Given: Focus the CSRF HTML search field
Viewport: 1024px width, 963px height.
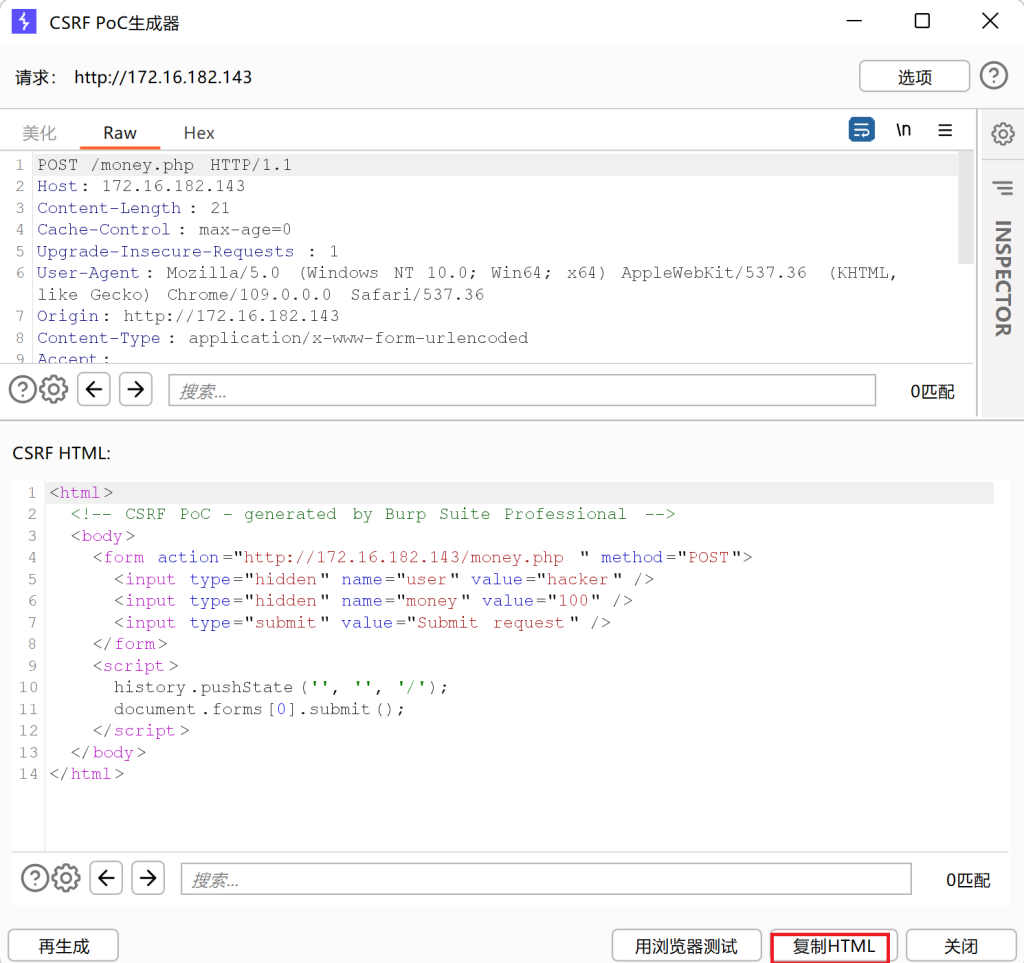Looking at the screenshot, I should coord(546,879).
